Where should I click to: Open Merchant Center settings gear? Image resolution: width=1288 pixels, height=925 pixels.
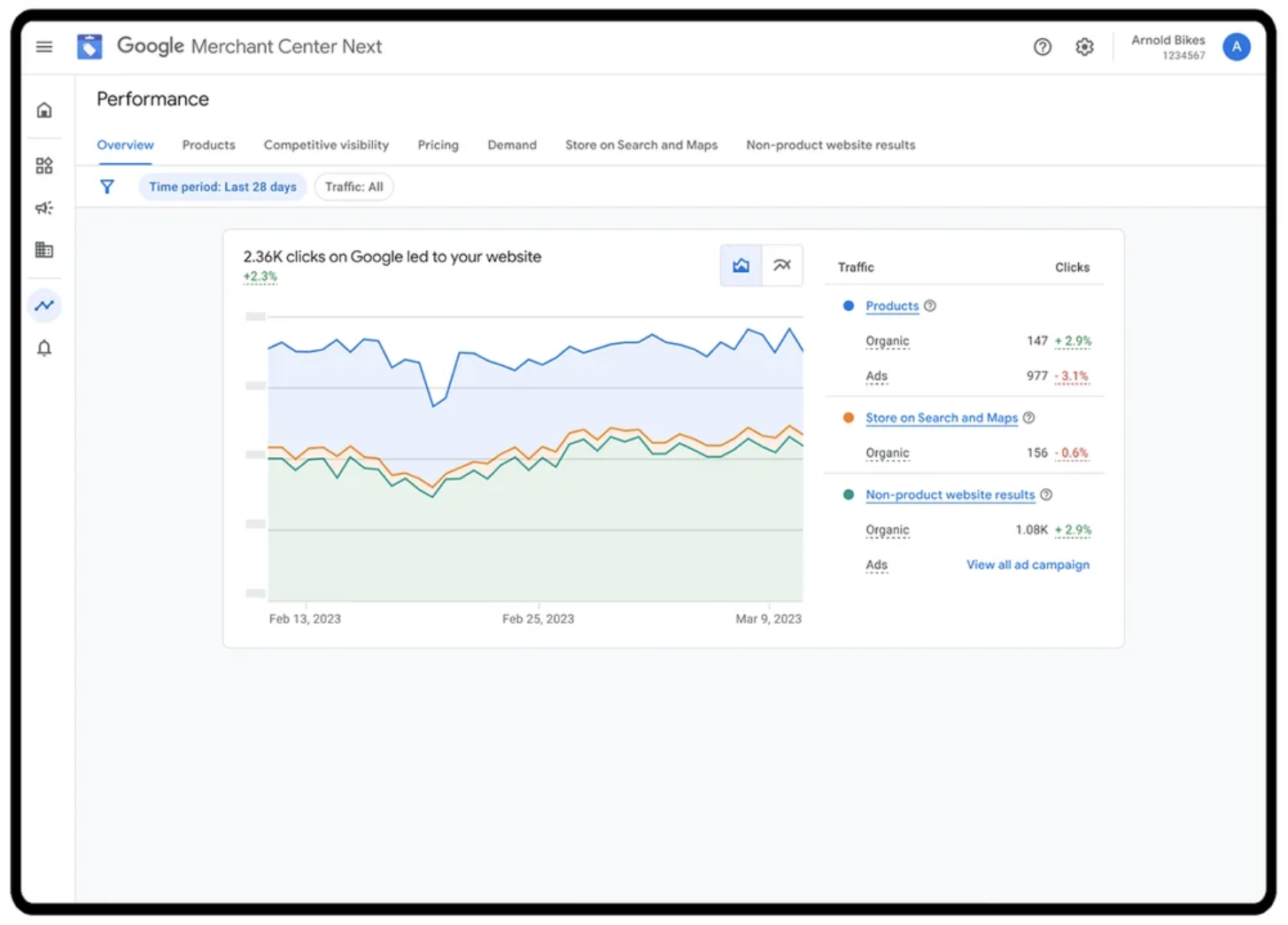[1084, 47]
